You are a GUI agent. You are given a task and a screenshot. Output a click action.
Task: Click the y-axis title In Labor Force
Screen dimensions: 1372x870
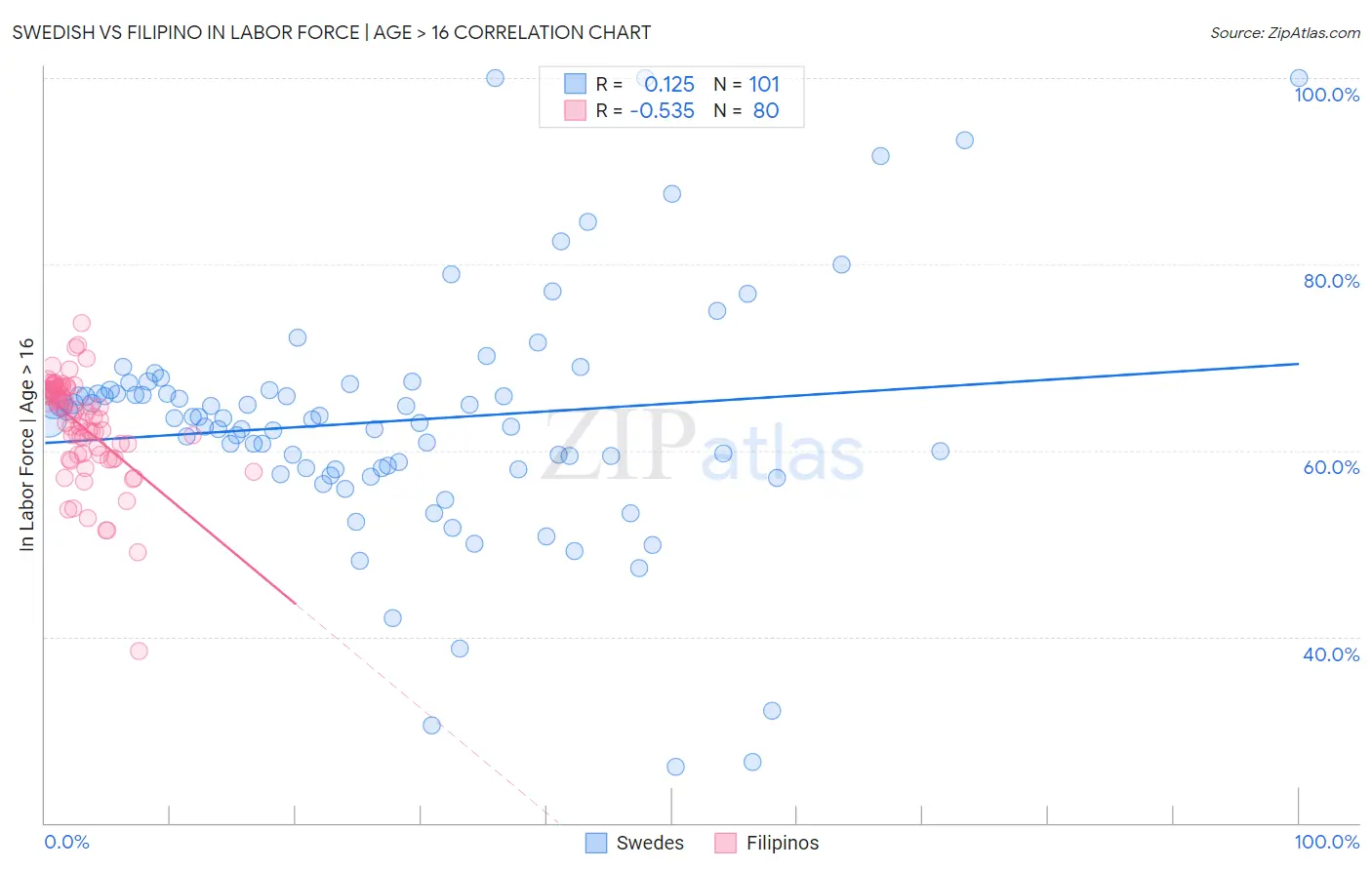pos(26,445)
